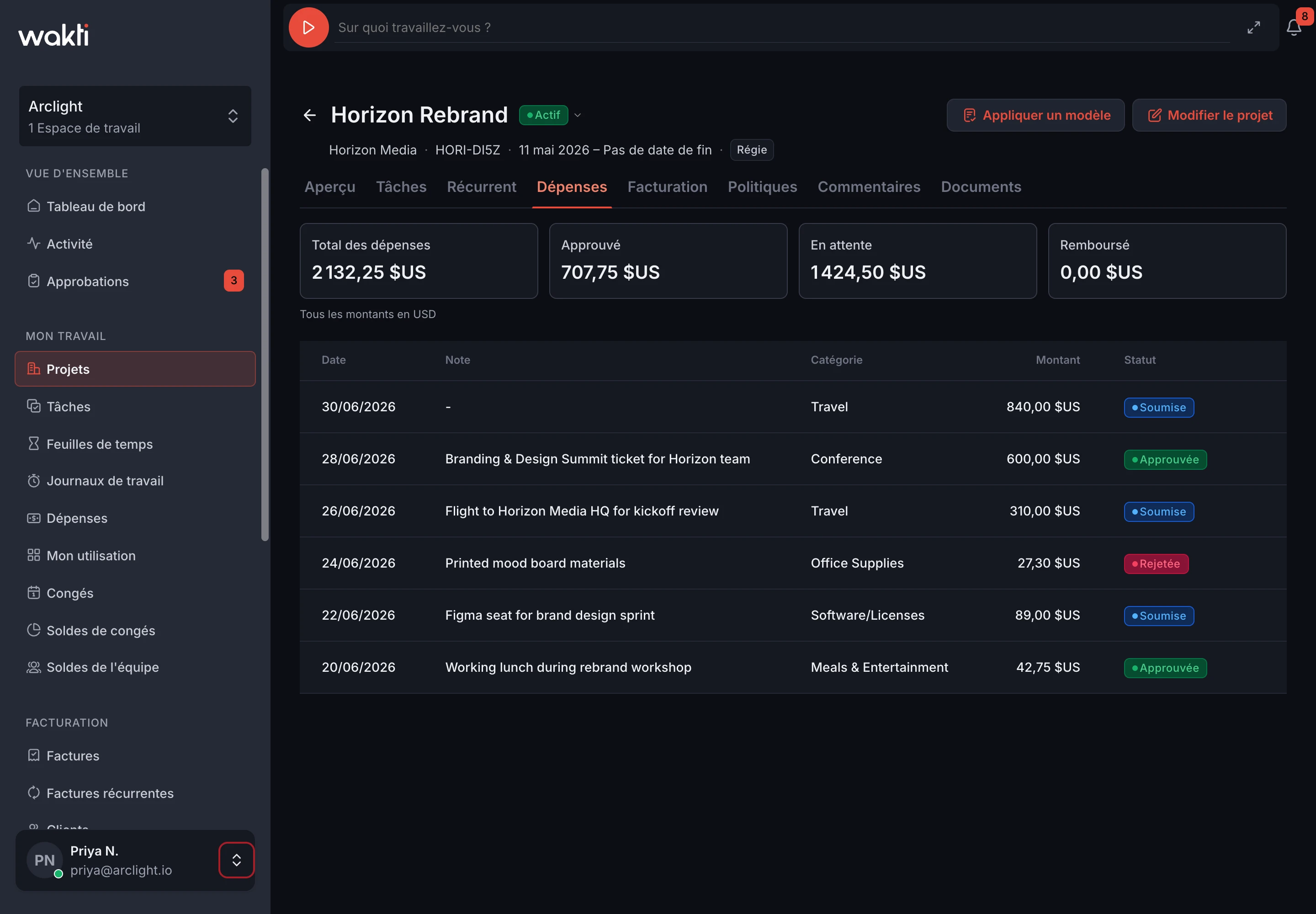Click the 20/06/2026 date cell
Viewport: 1316px width, 914px height.
tap(358, 667)
